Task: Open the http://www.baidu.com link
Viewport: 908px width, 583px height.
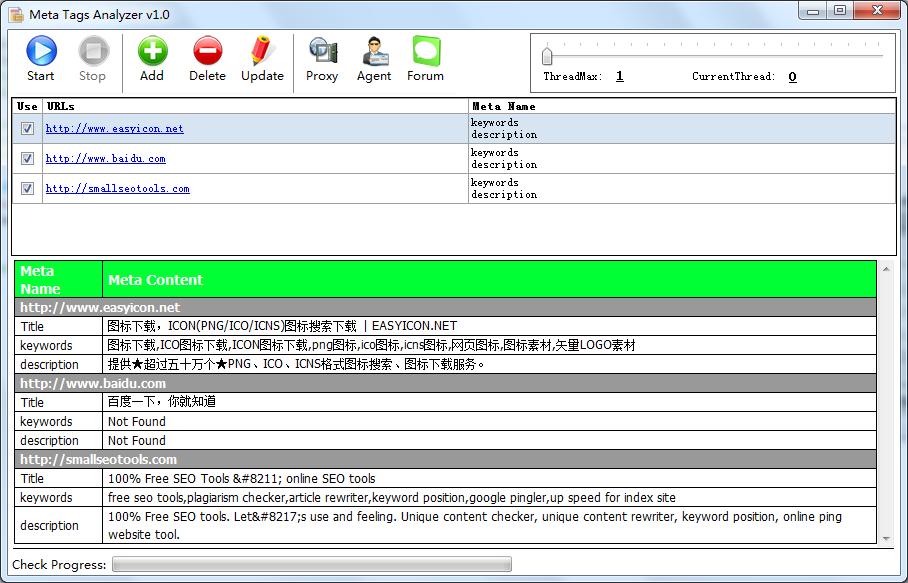Action: coord(105,158)
